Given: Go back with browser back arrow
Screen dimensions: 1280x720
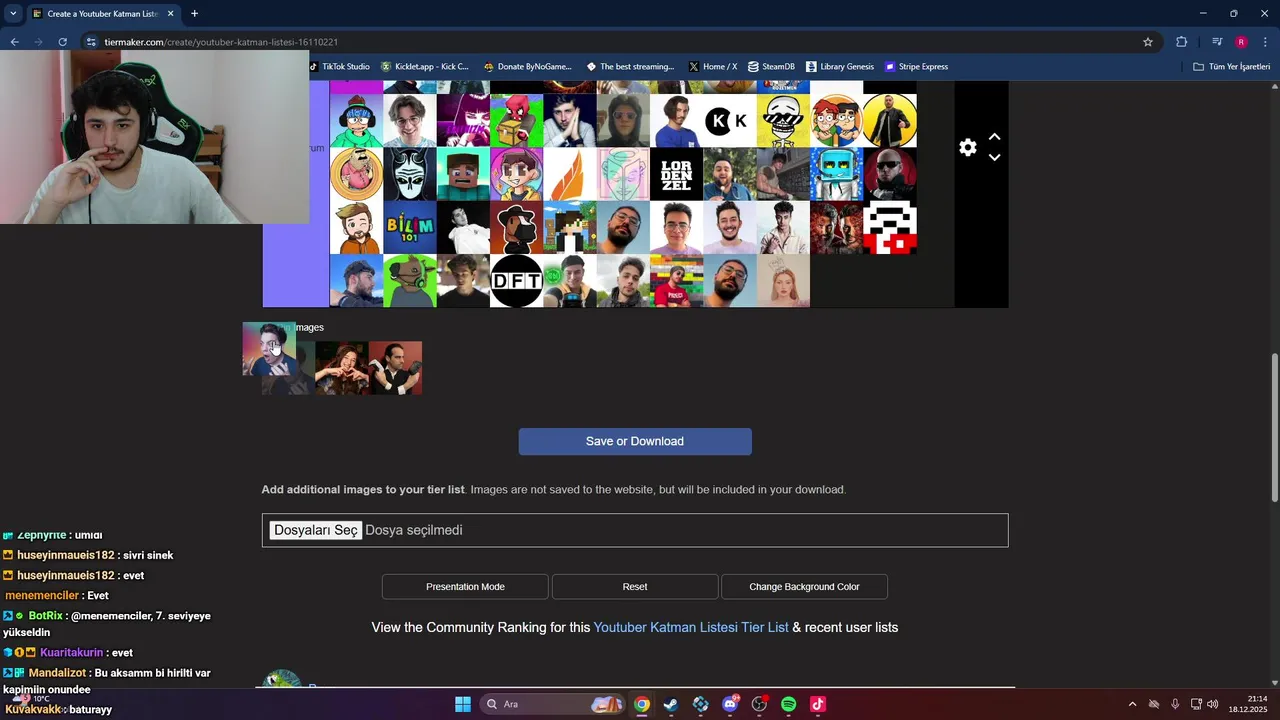Looking at the screenshot, I should [x=14, y=42].
